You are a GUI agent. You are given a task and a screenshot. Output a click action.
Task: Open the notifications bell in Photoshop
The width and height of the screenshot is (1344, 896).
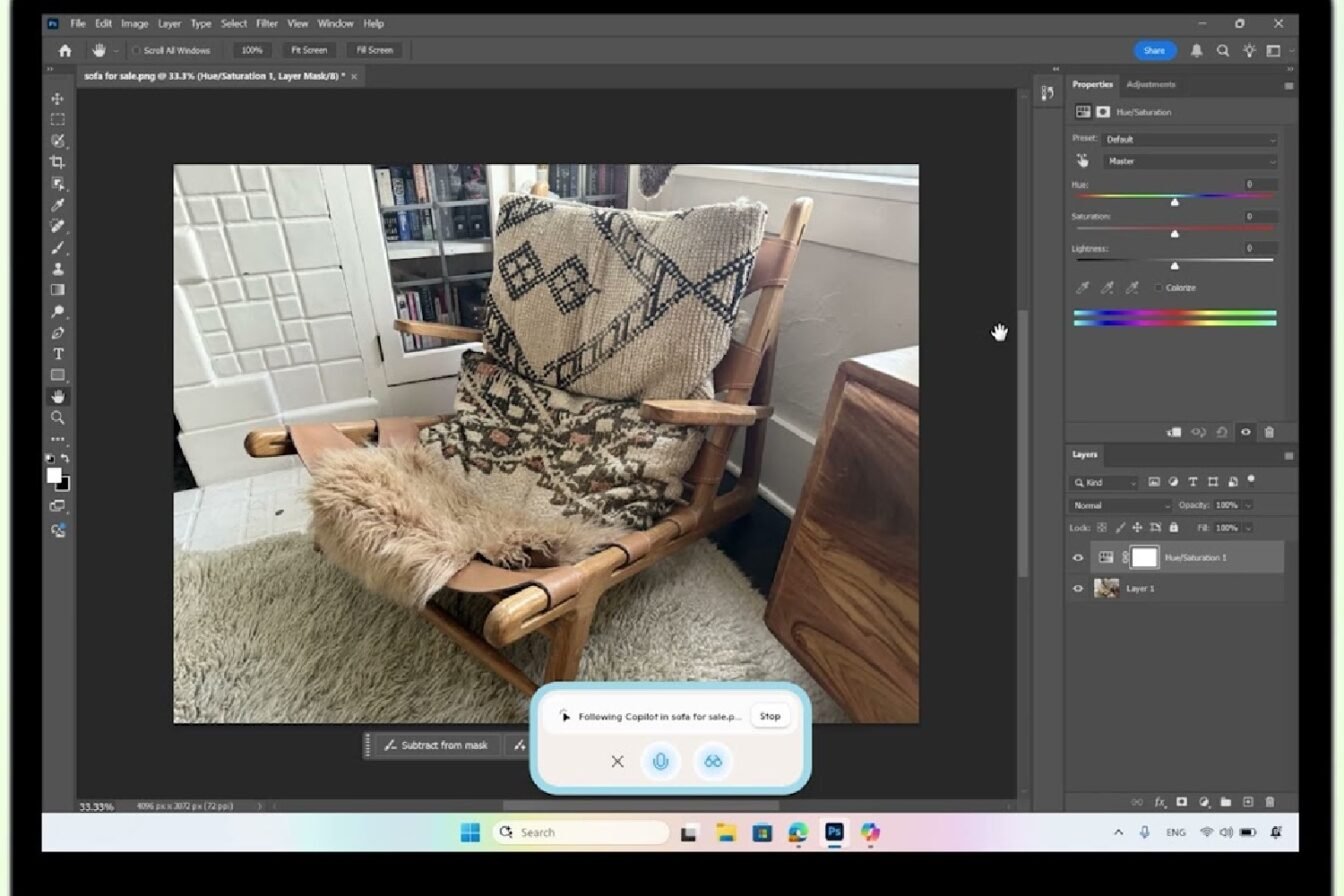pyautogui.click(x=1196, y=50)
